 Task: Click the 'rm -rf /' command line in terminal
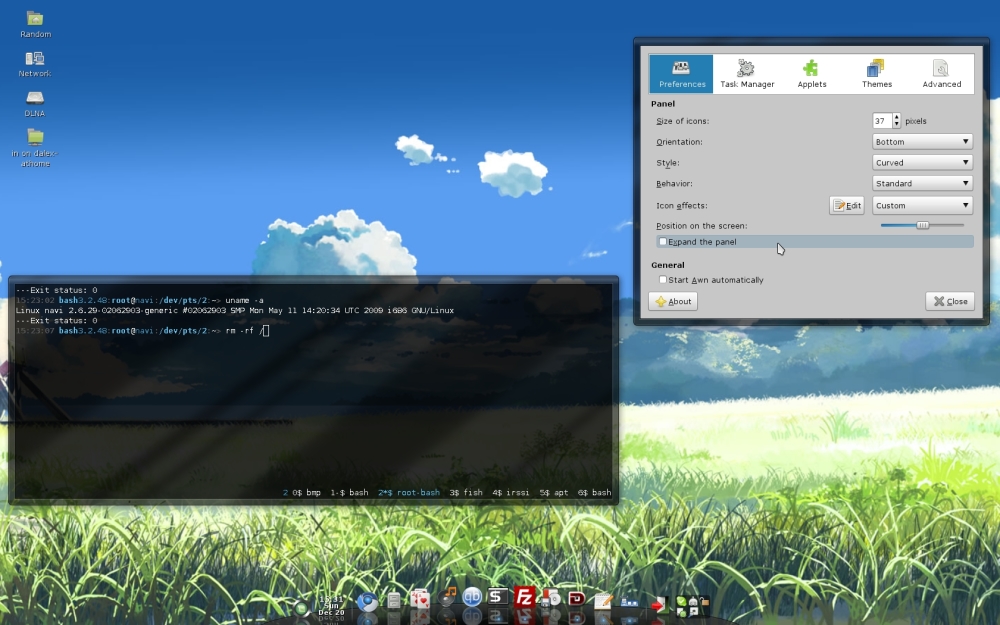pos(244,330)
